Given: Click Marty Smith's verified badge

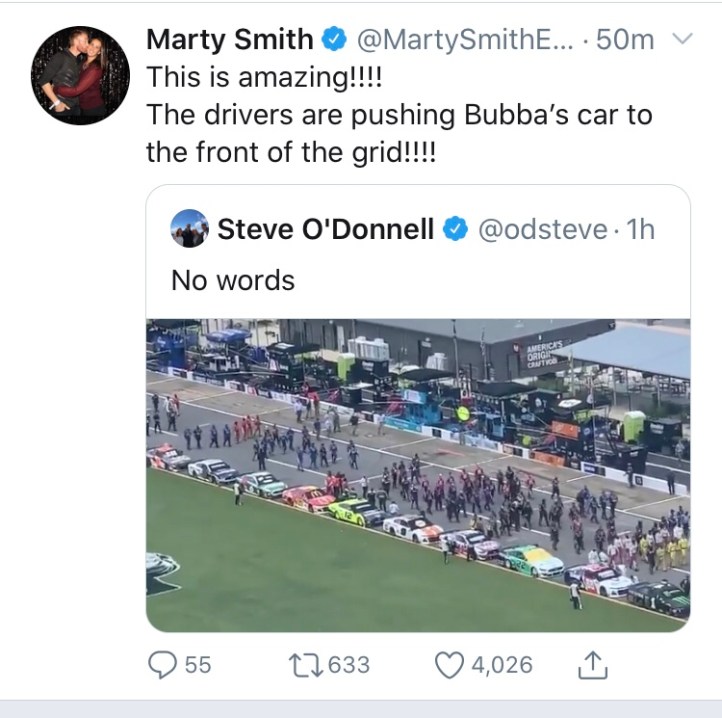Looking at the screenshot, I should tap(333, 39).
